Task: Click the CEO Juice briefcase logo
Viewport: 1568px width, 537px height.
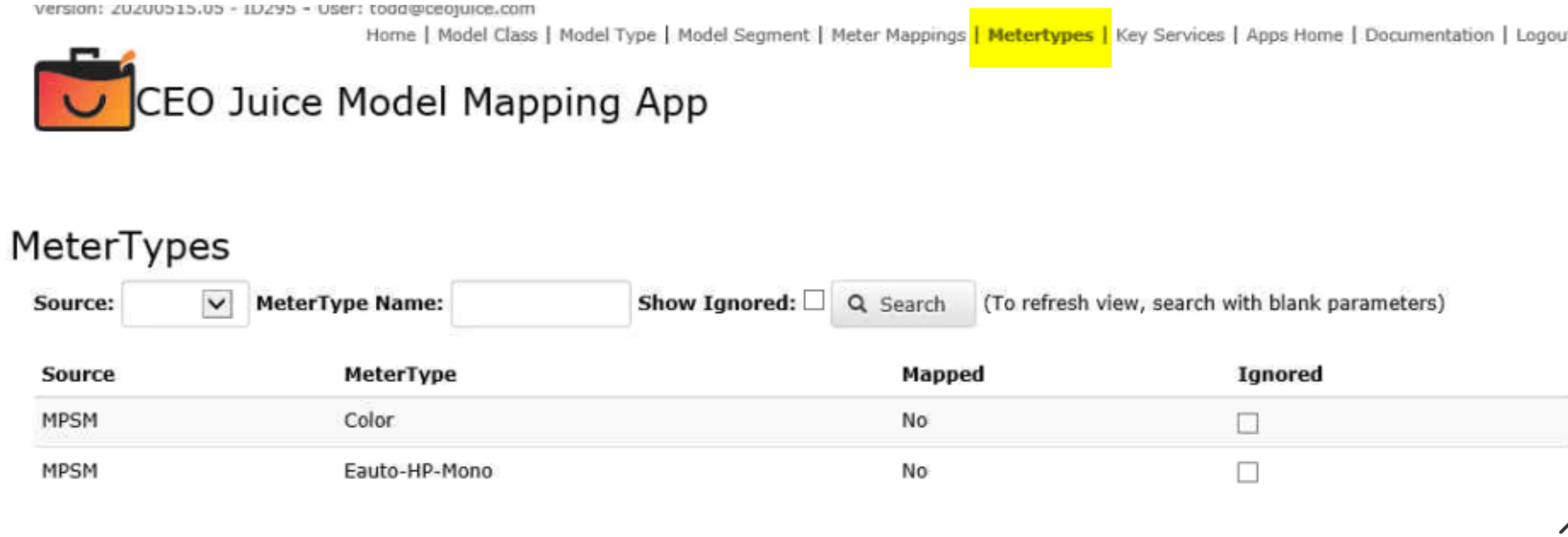Action: pos(84,91)
